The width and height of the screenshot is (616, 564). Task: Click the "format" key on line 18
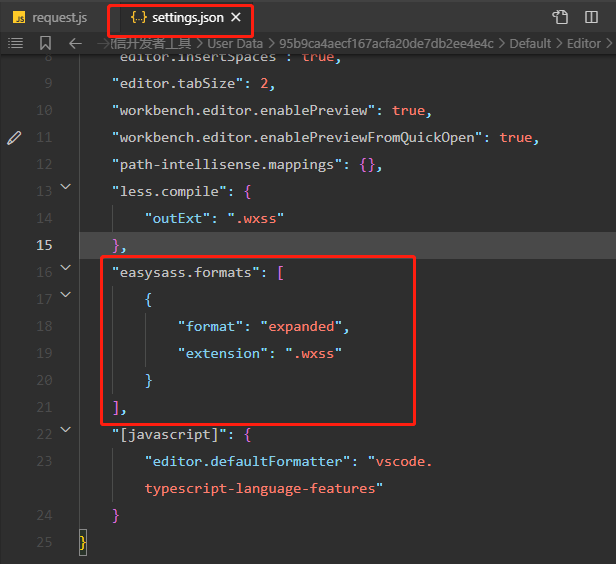tap(210, 327)
